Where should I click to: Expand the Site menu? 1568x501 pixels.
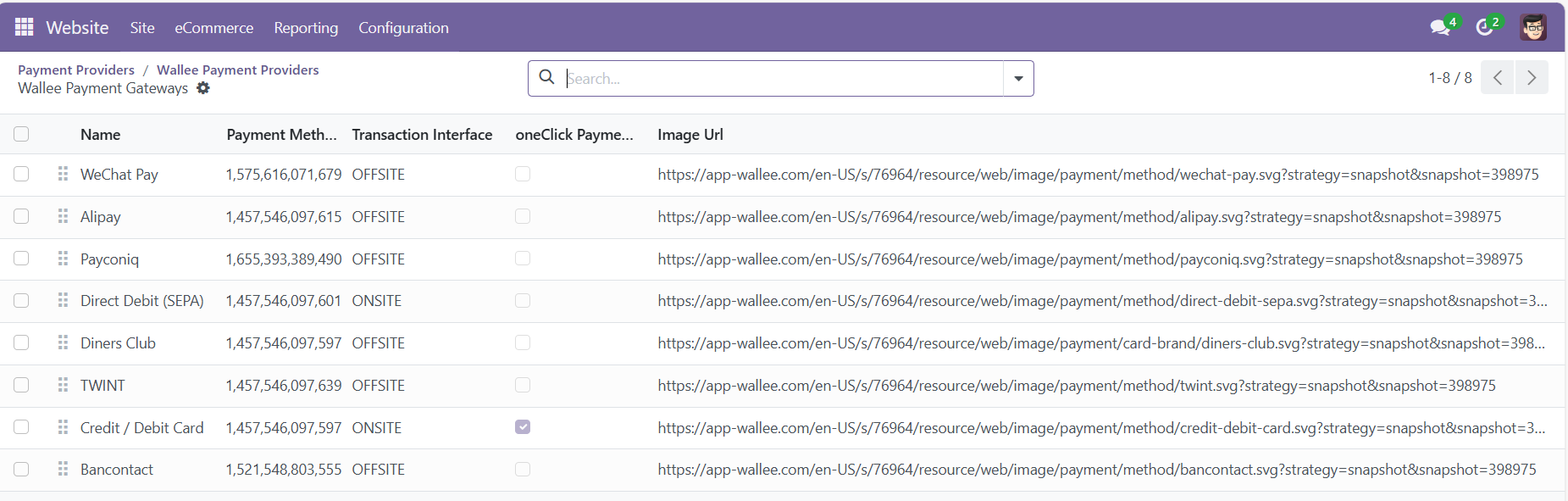pos(142,28)
